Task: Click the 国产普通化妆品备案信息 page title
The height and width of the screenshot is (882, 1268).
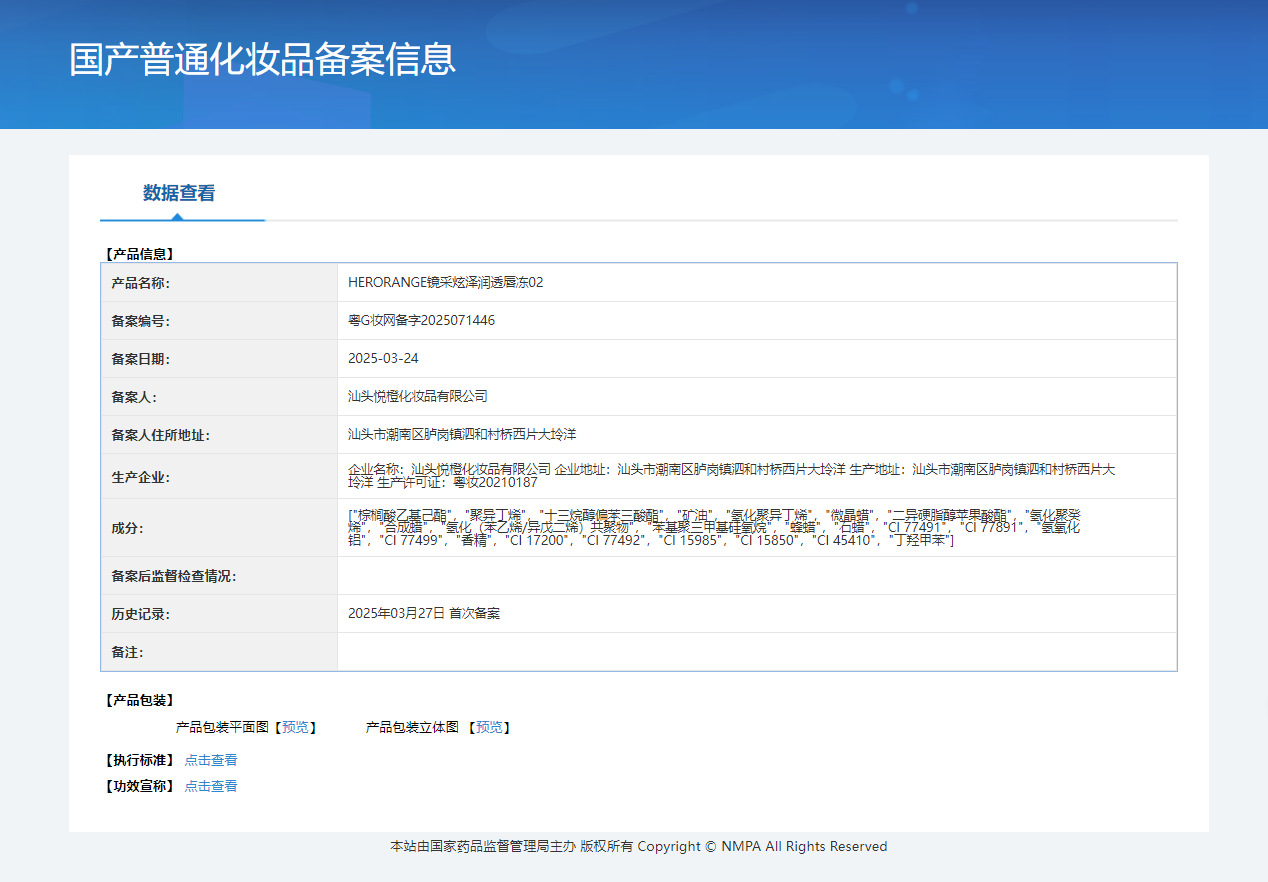Action: tap(263, 59)
